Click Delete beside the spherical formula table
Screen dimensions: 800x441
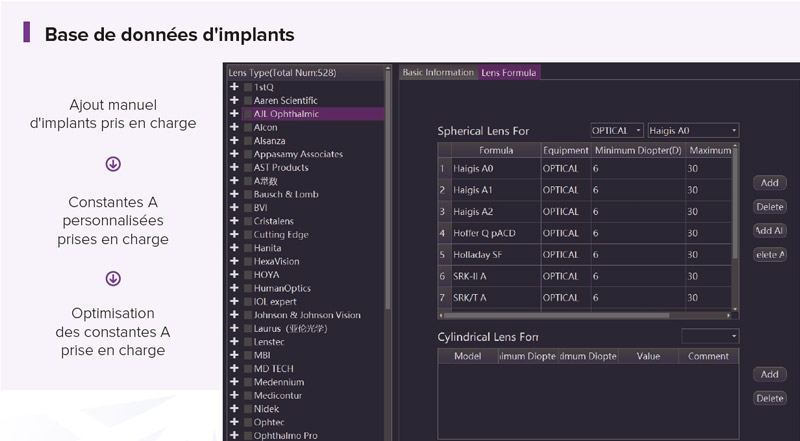click(x=769, y=207)
